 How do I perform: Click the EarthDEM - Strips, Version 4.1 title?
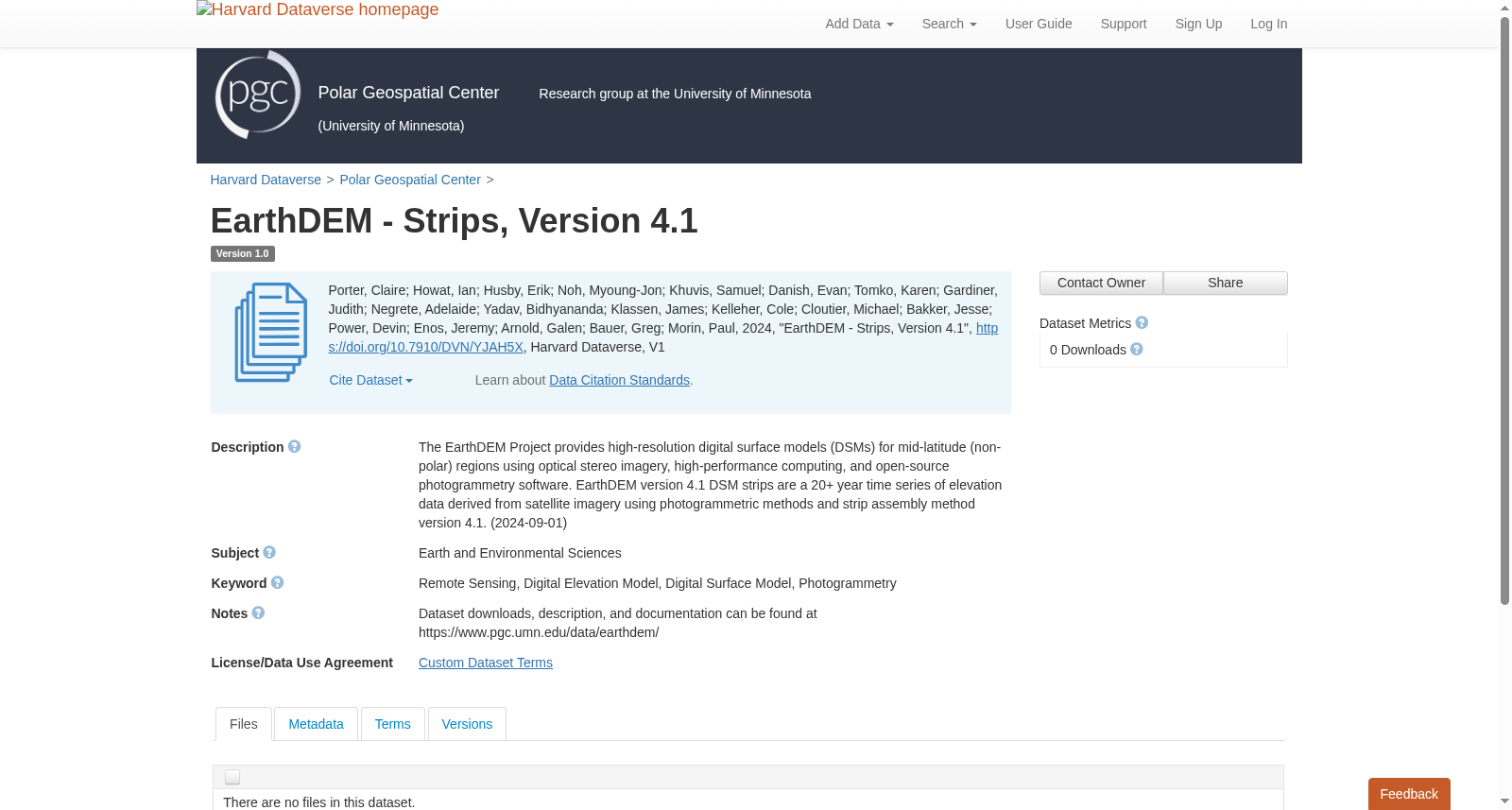coord(454,221)
